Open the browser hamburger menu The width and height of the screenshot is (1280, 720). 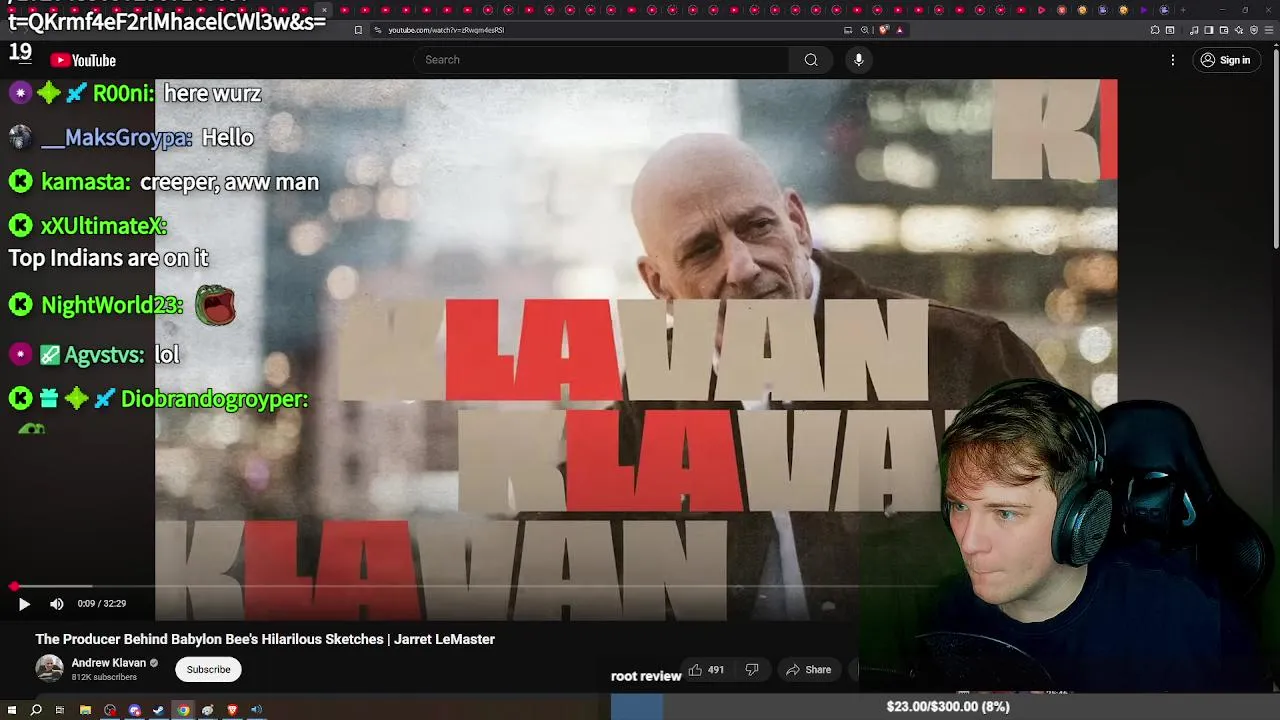[x=1269, y=30]
